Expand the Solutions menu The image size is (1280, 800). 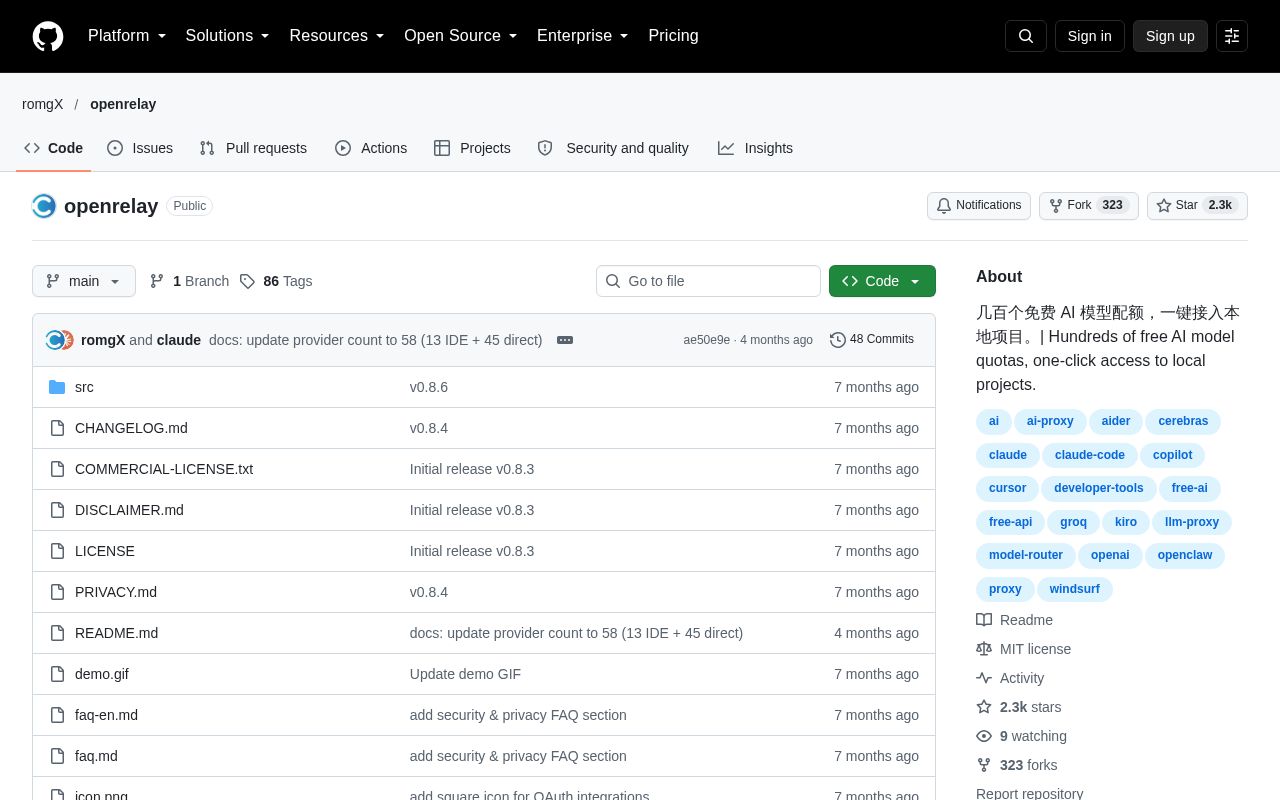228,36
